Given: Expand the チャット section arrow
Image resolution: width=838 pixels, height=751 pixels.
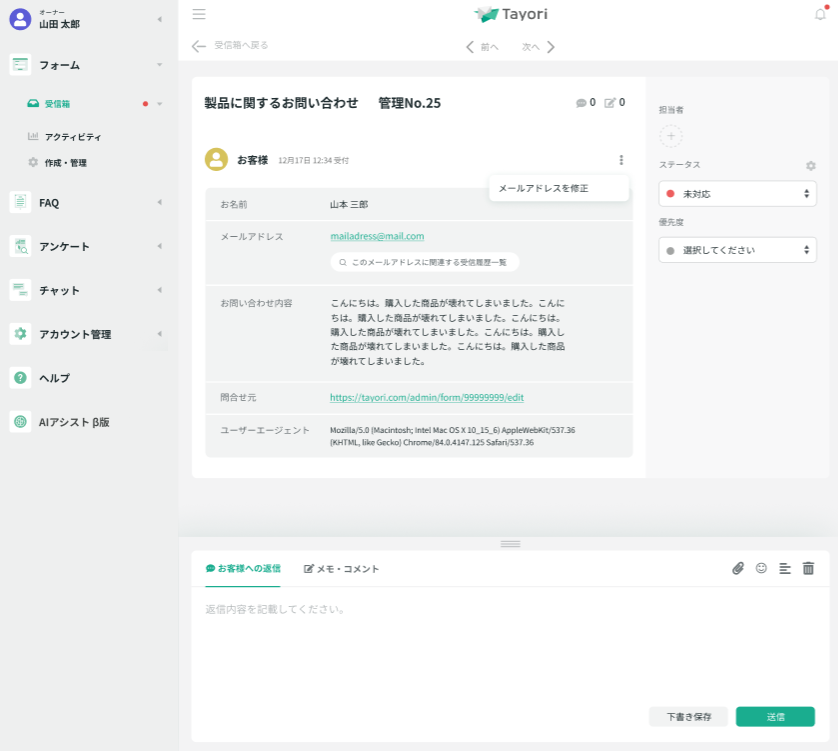Looking at the screenshot, I should pyautogui.click(x=159, y=290).
